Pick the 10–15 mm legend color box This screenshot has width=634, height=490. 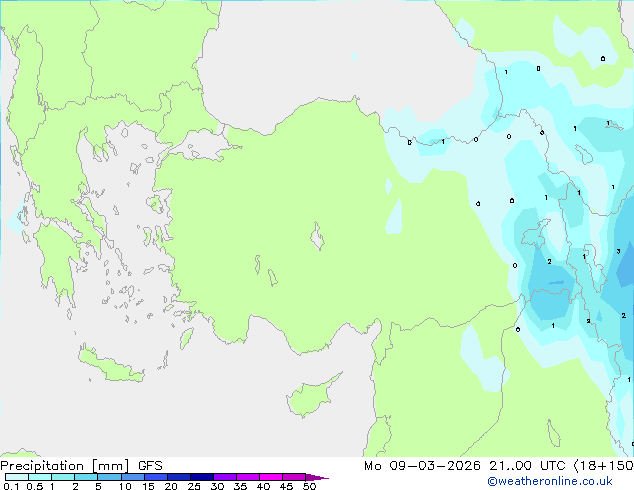(x=132, y=477)
